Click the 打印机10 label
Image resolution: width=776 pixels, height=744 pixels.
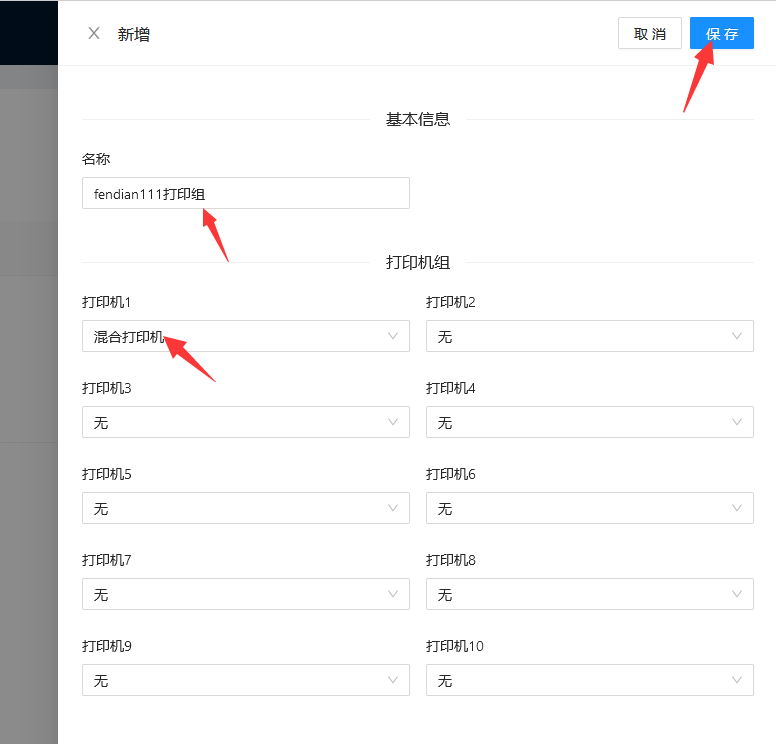[455, 646]
